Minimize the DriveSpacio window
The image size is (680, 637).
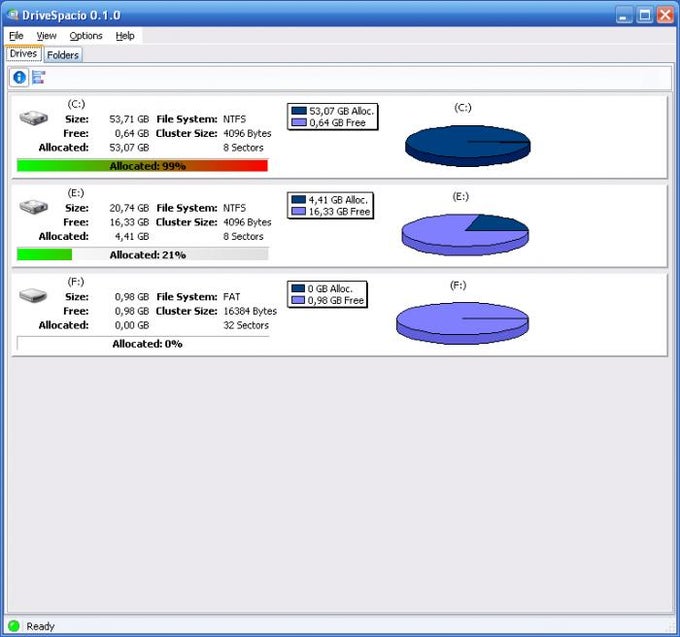coord(624,16)
